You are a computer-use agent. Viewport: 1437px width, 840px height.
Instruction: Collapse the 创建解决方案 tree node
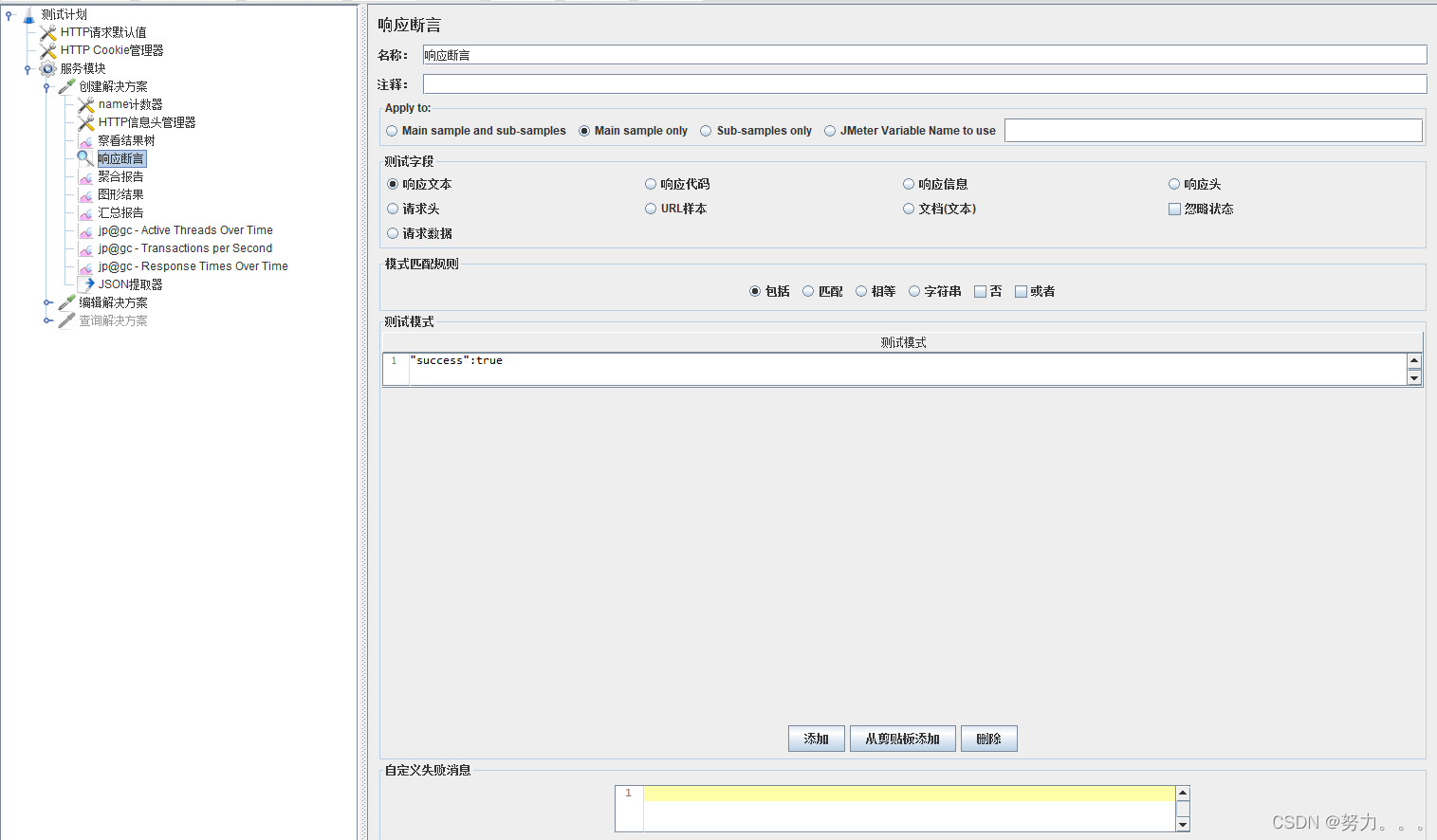pos(47,87)
